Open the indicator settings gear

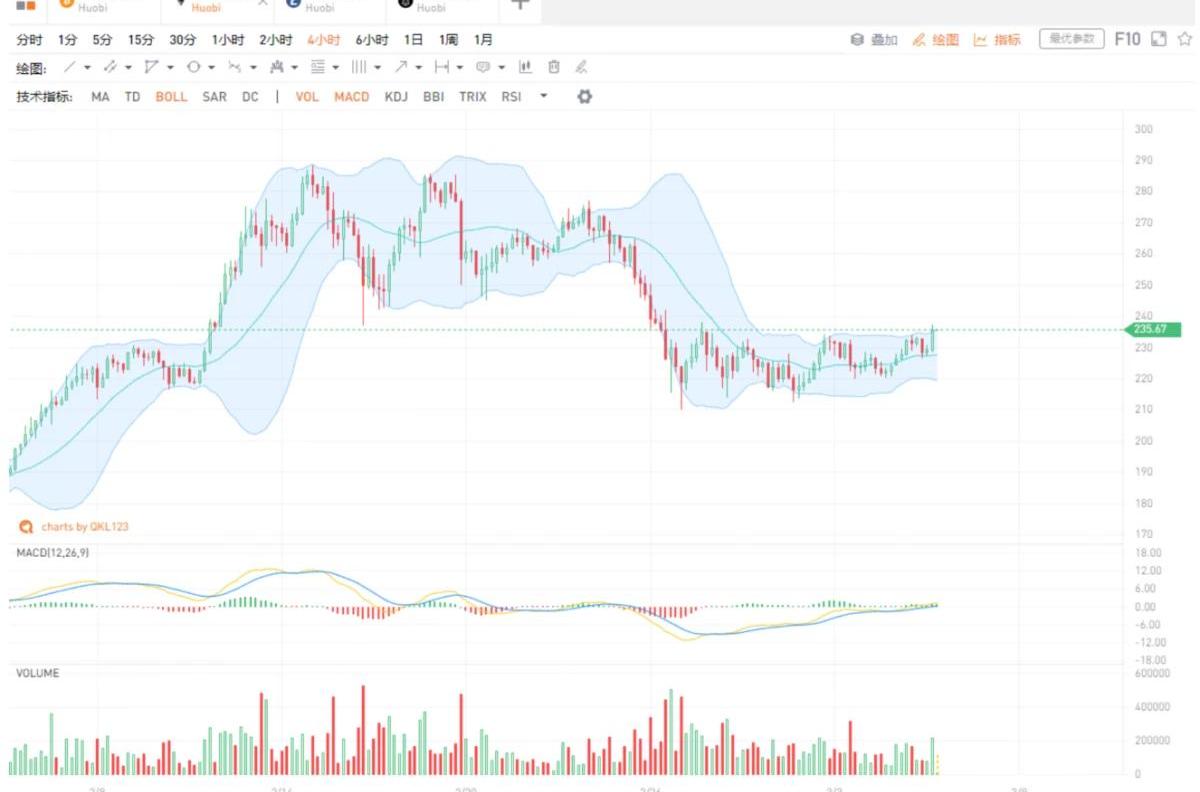(x=585, y=97)
